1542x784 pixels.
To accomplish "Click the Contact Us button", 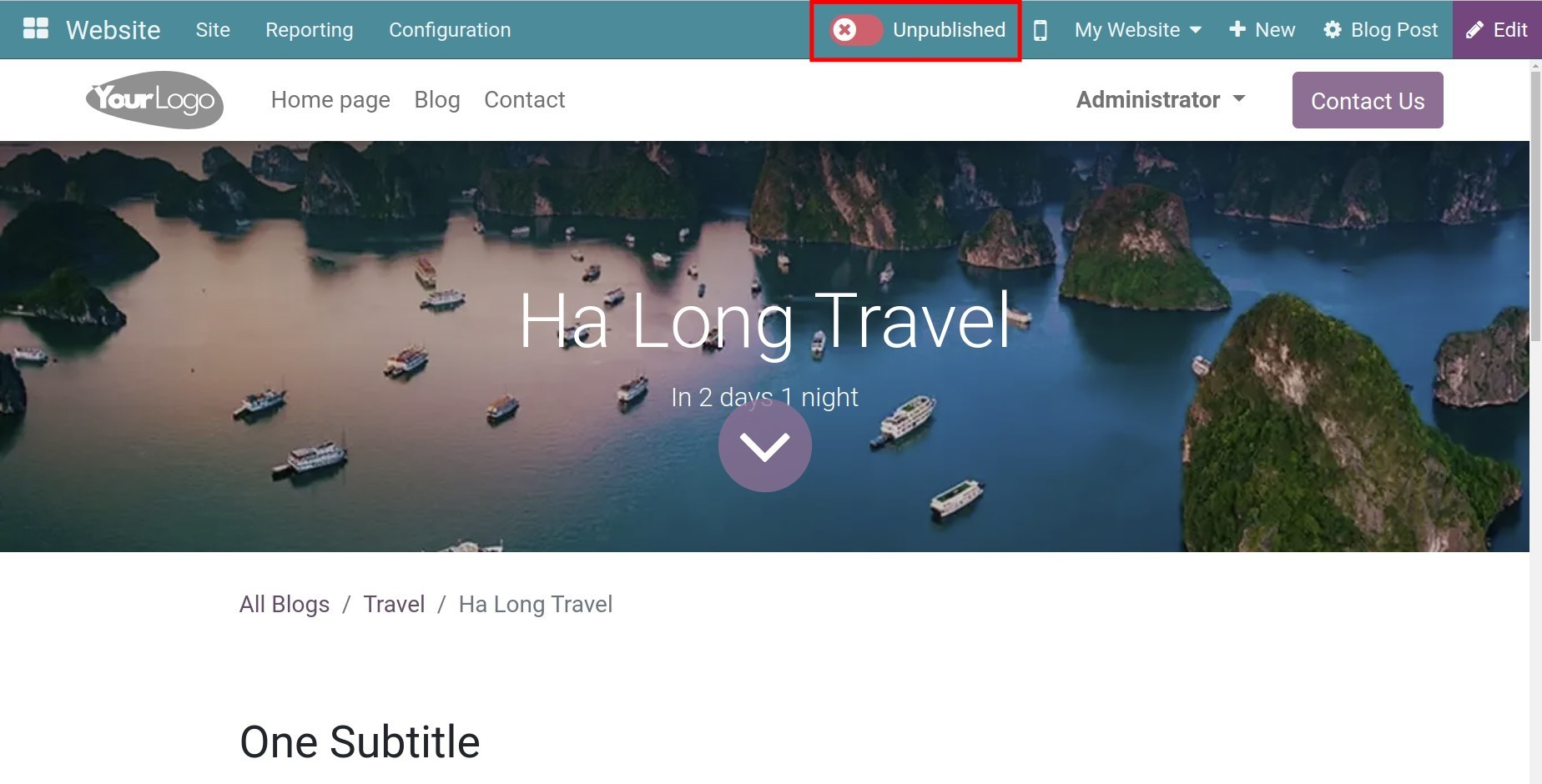I will [x=1368, y=100].
